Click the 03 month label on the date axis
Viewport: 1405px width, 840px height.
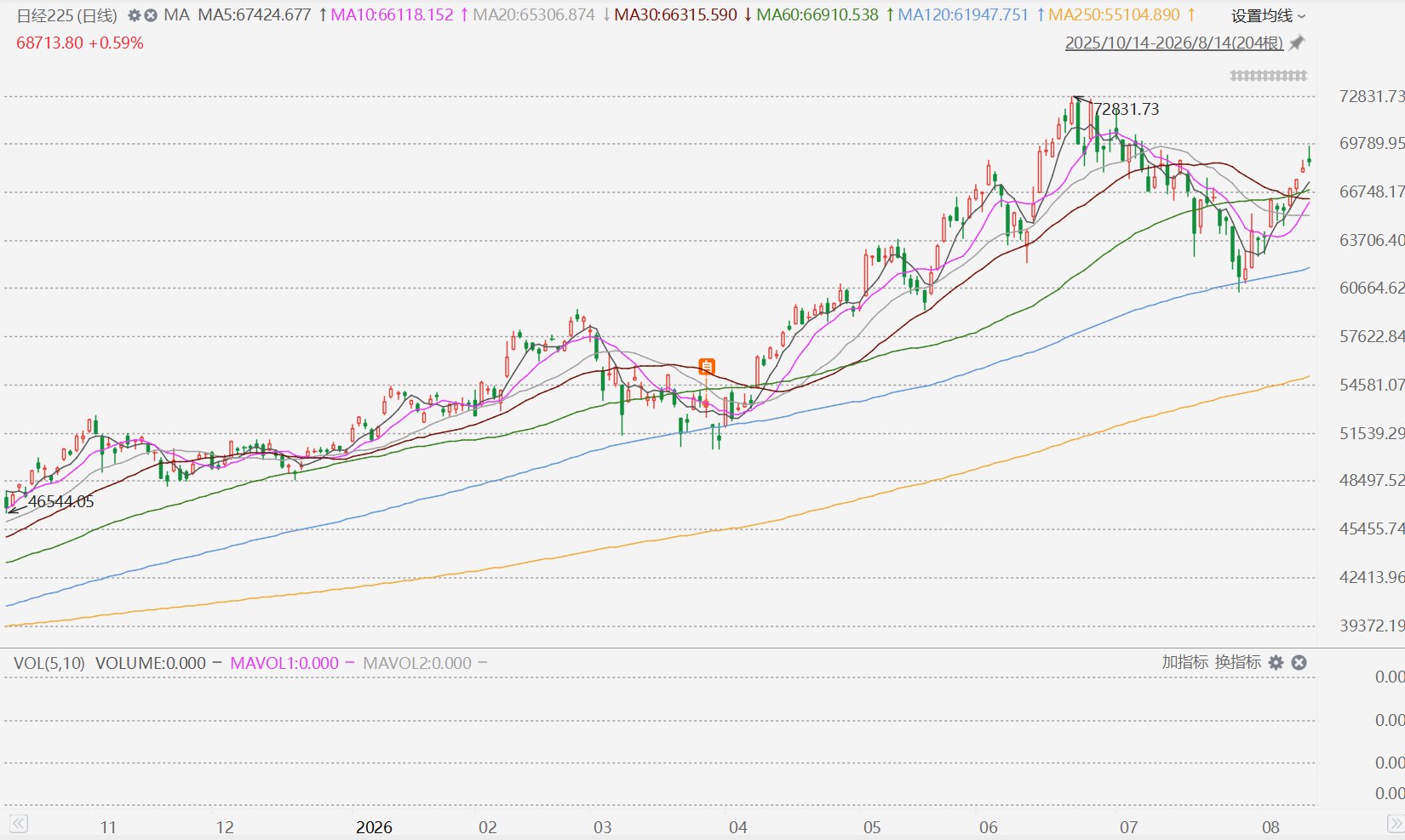603,827
